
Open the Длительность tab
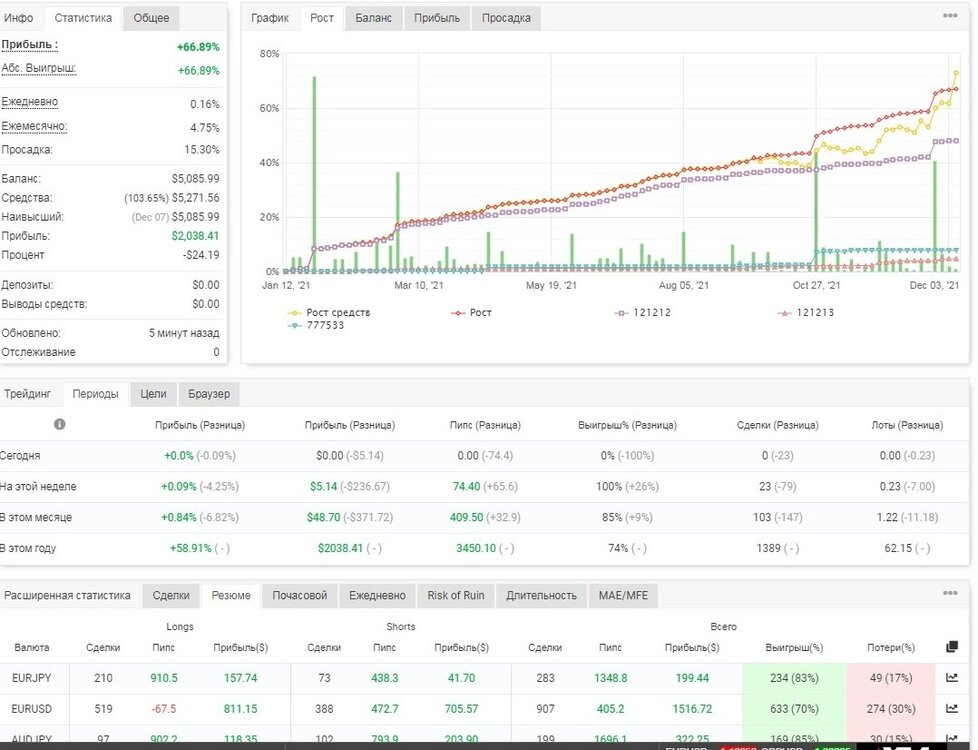(x=541, y=595)
